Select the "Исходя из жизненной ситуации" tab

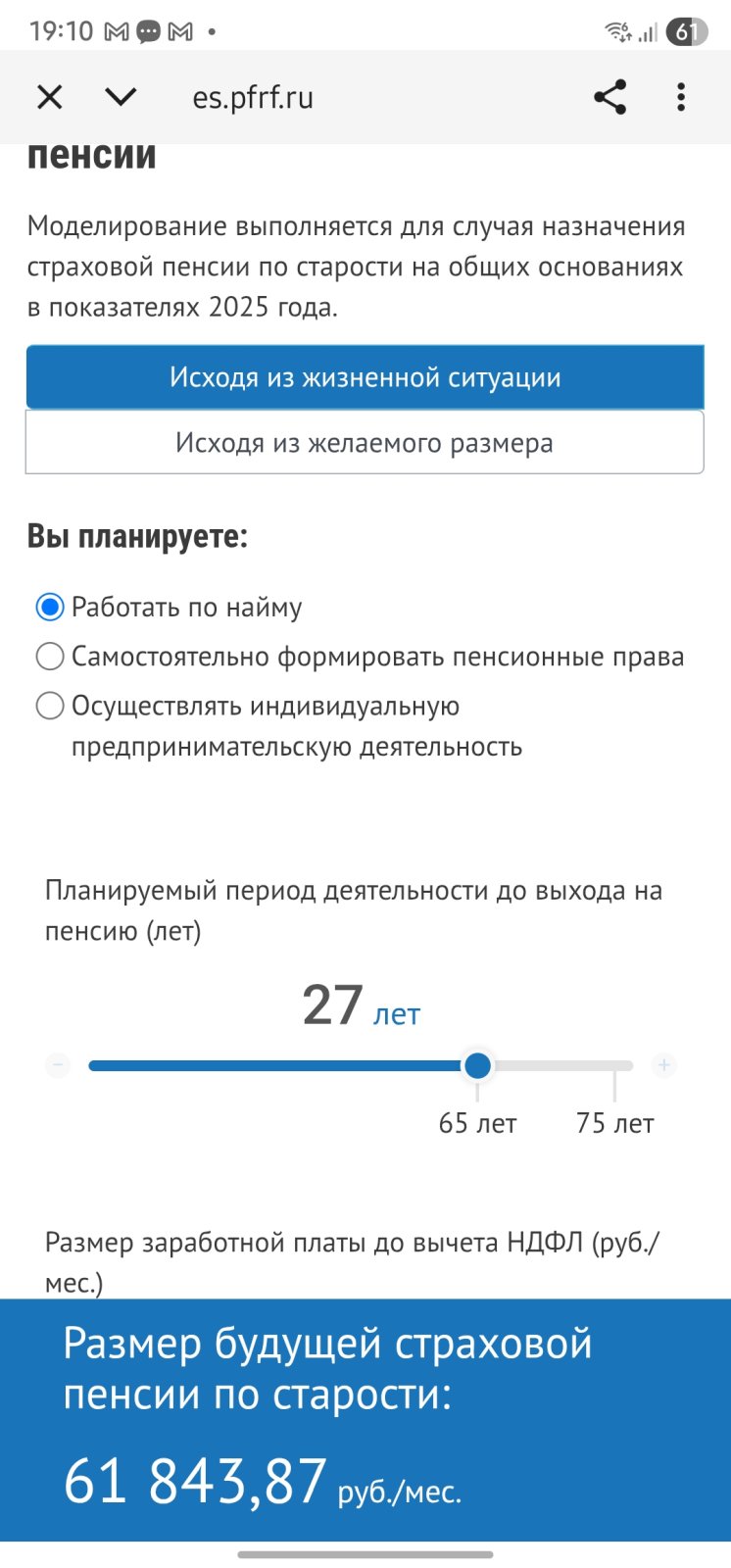tap(365, 377)
